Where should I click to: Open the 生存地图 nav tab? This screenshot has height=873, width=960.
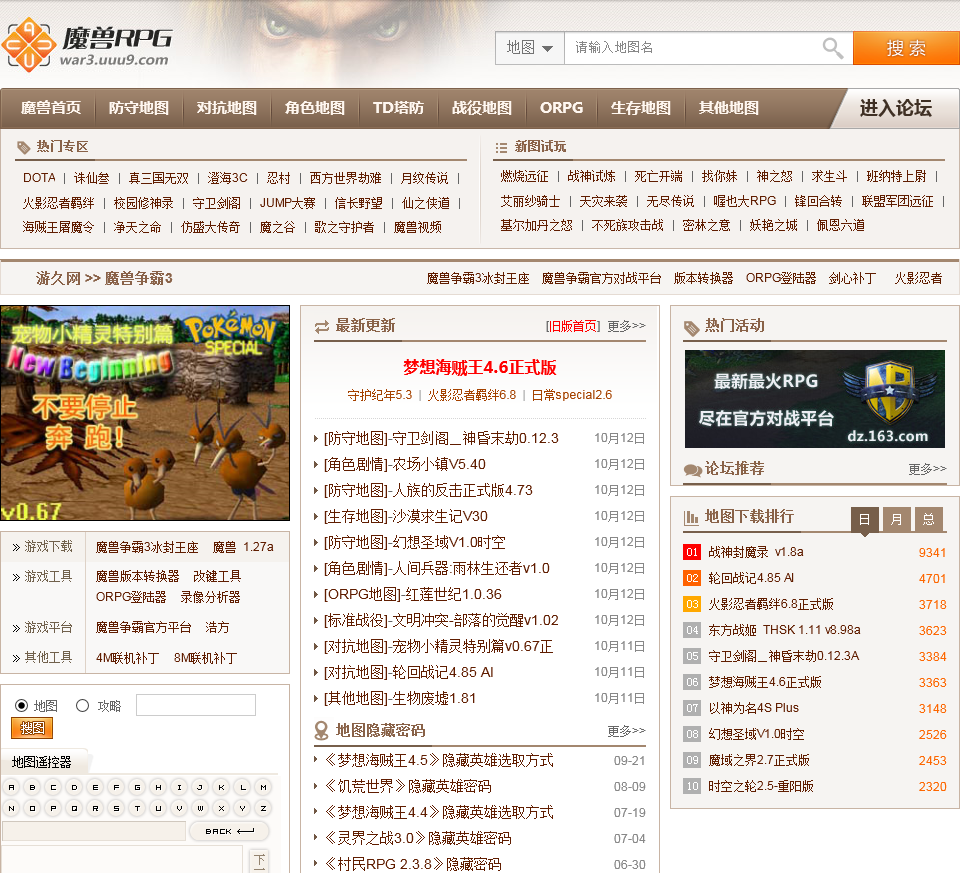coord(641,108)
